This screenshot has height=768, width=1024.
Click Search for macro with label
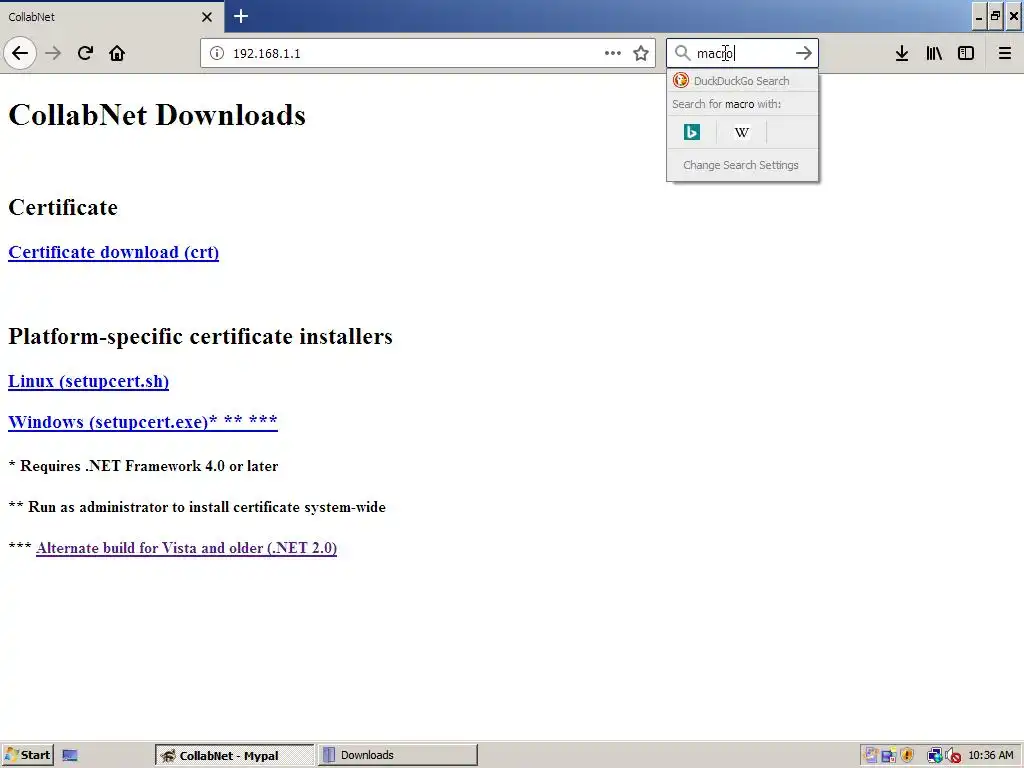(x=726, y=104)
